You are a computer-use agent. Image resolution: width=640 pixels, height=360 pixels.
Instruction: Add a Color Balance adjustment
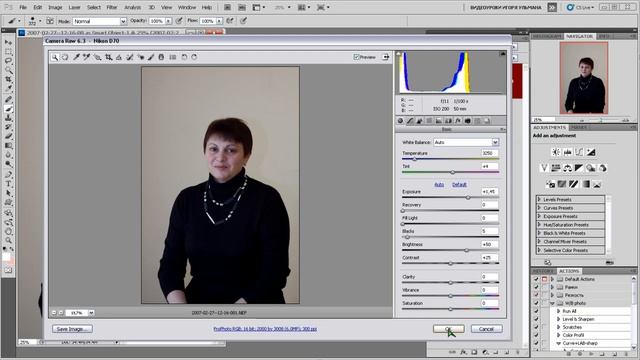click(x=567, y=168)
